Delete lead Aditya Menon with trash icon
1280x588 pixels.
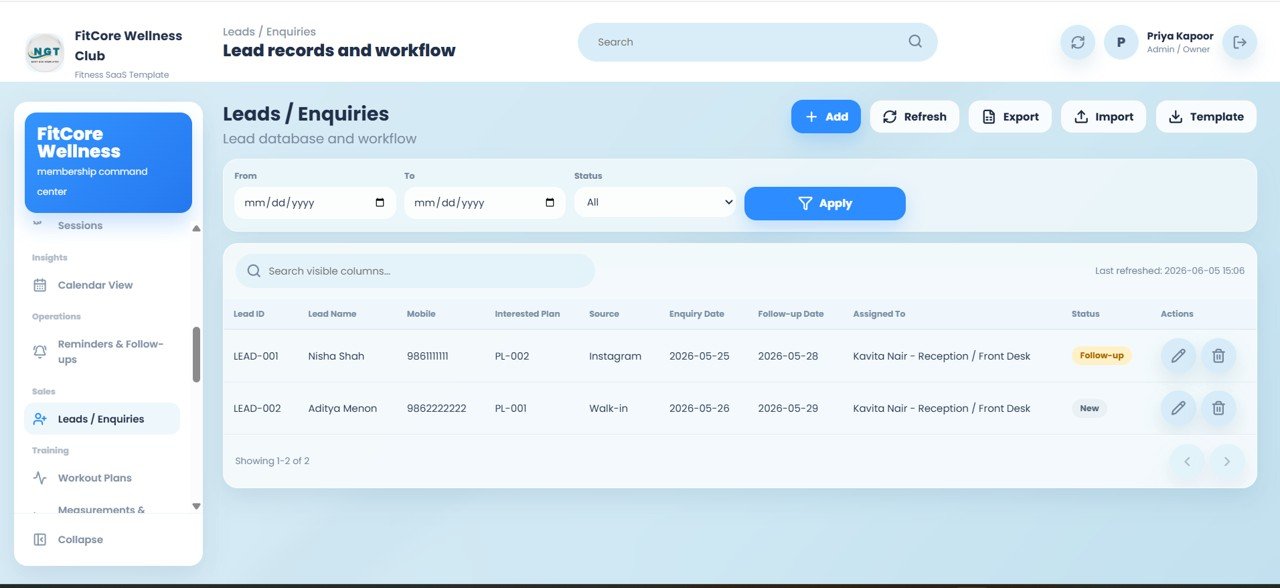[1218, 408]
